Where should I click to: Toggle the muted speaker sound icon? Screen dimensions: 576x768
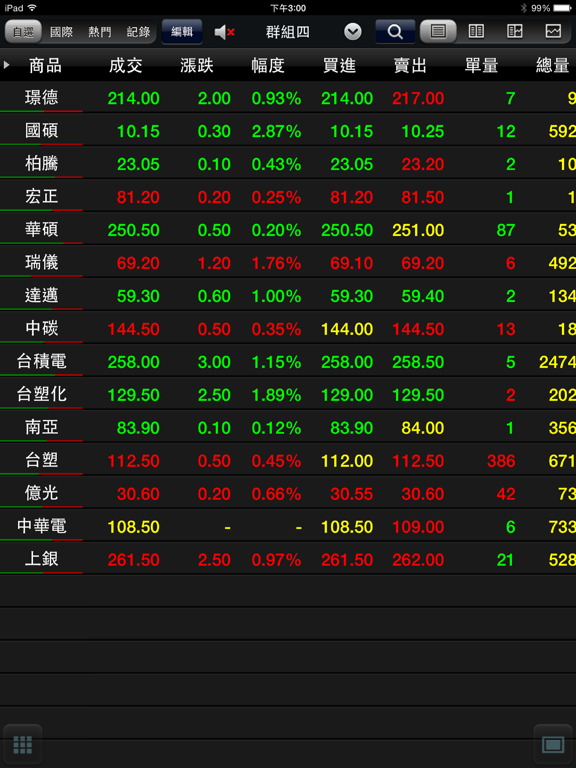[225, 32]
